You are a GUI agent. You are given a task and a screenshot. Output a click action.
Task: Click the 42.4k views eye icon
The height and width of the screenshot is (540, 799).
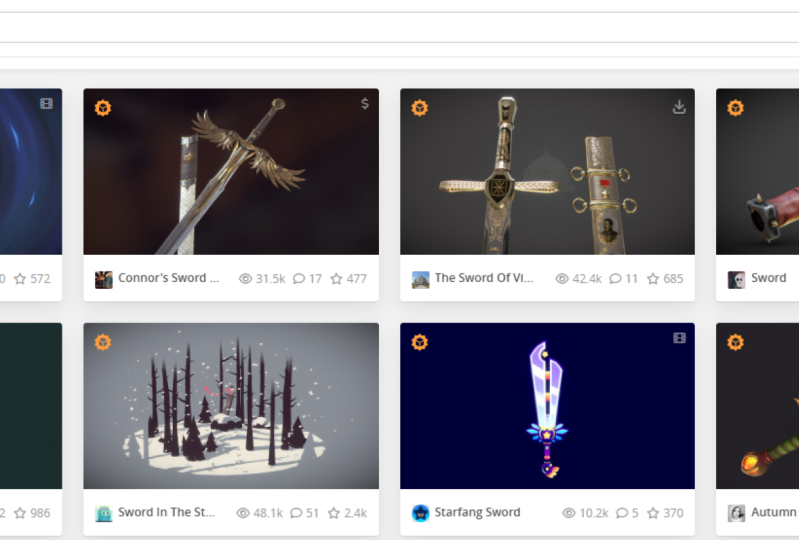click(x=562, y=279)
